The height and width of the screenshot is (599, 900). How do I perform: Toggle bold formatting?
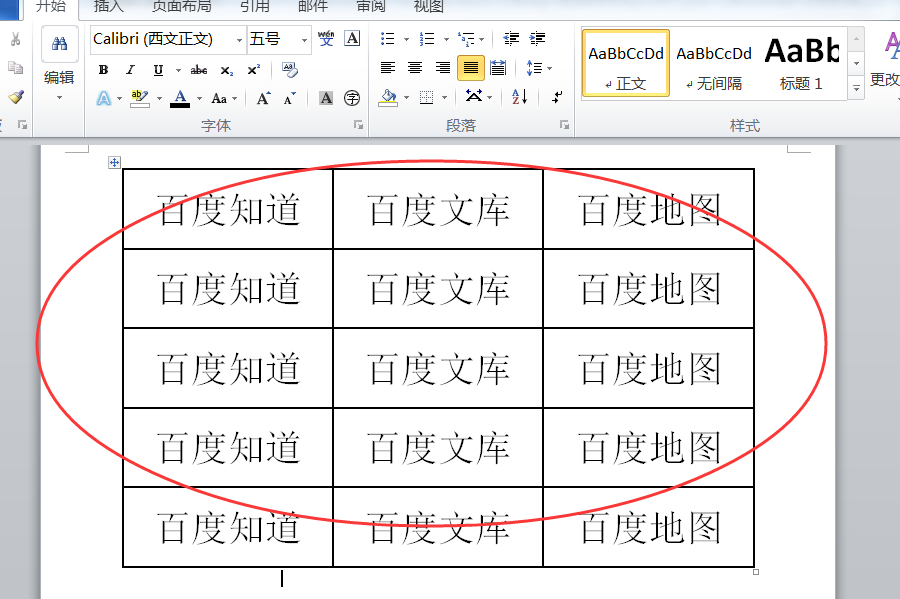point(103,69)
